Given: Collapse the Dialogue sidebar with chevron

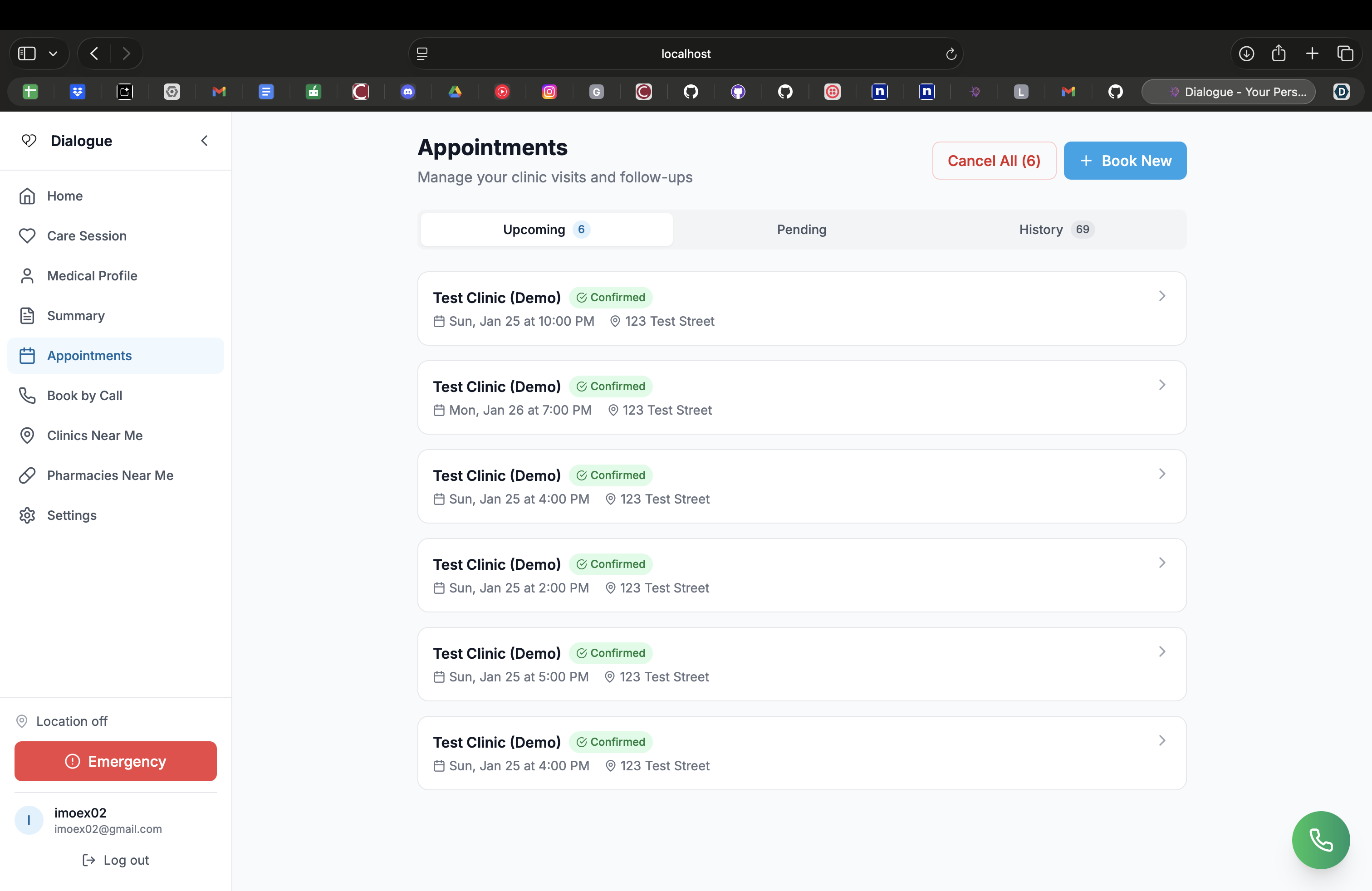Looking at the screenshot, I should point(204,141).
